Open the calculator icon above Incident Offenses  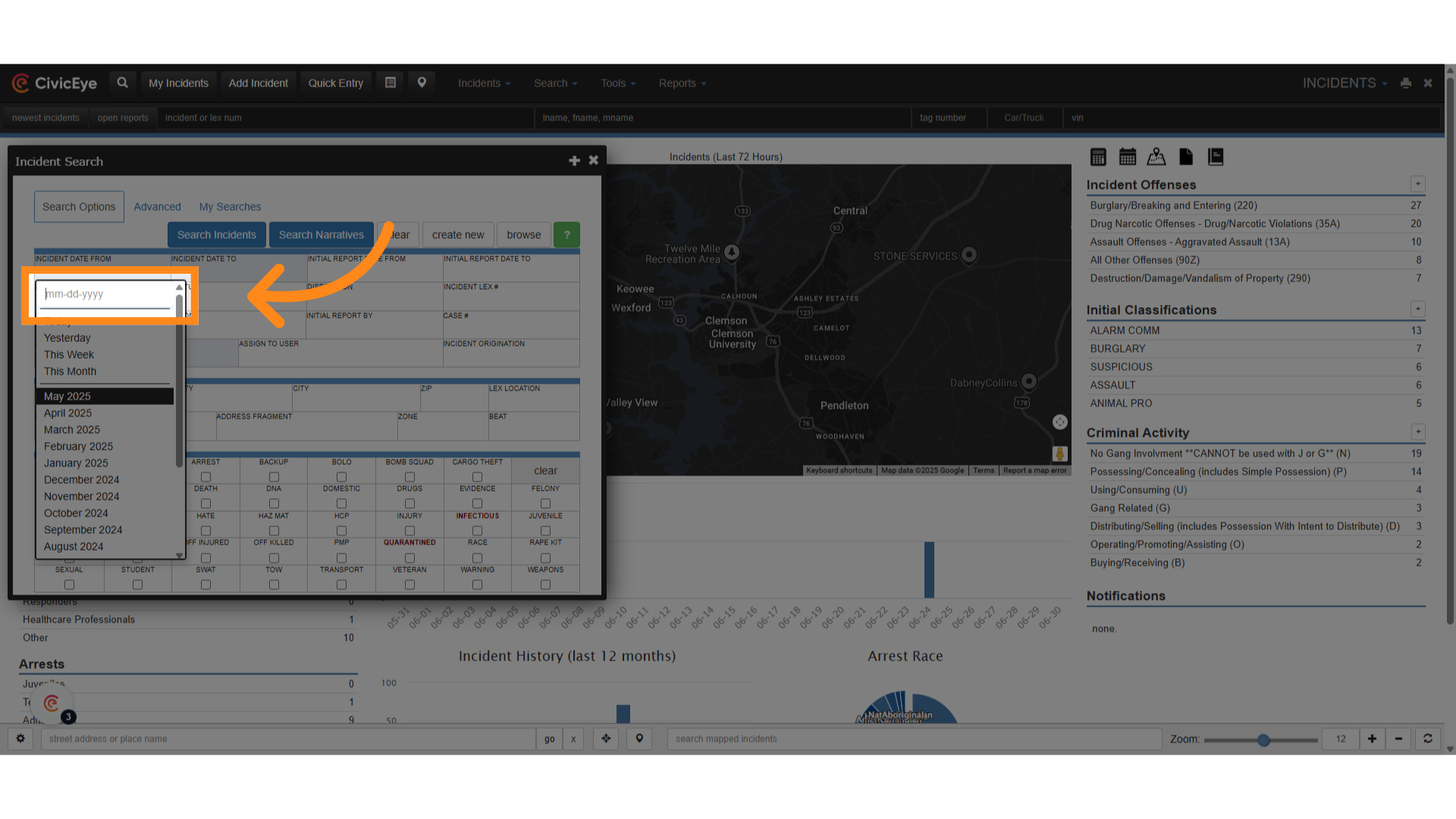pos(1098,157)
